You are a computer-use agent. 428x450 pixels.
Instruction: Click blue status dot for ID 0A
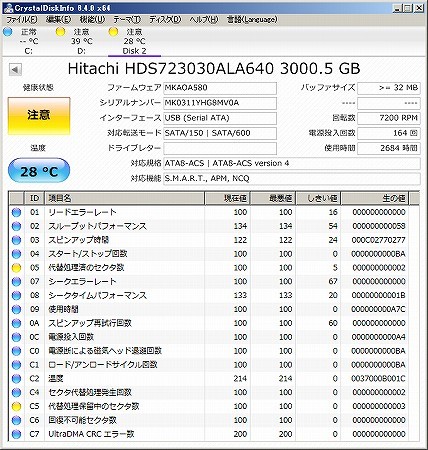tap(16, 323)
